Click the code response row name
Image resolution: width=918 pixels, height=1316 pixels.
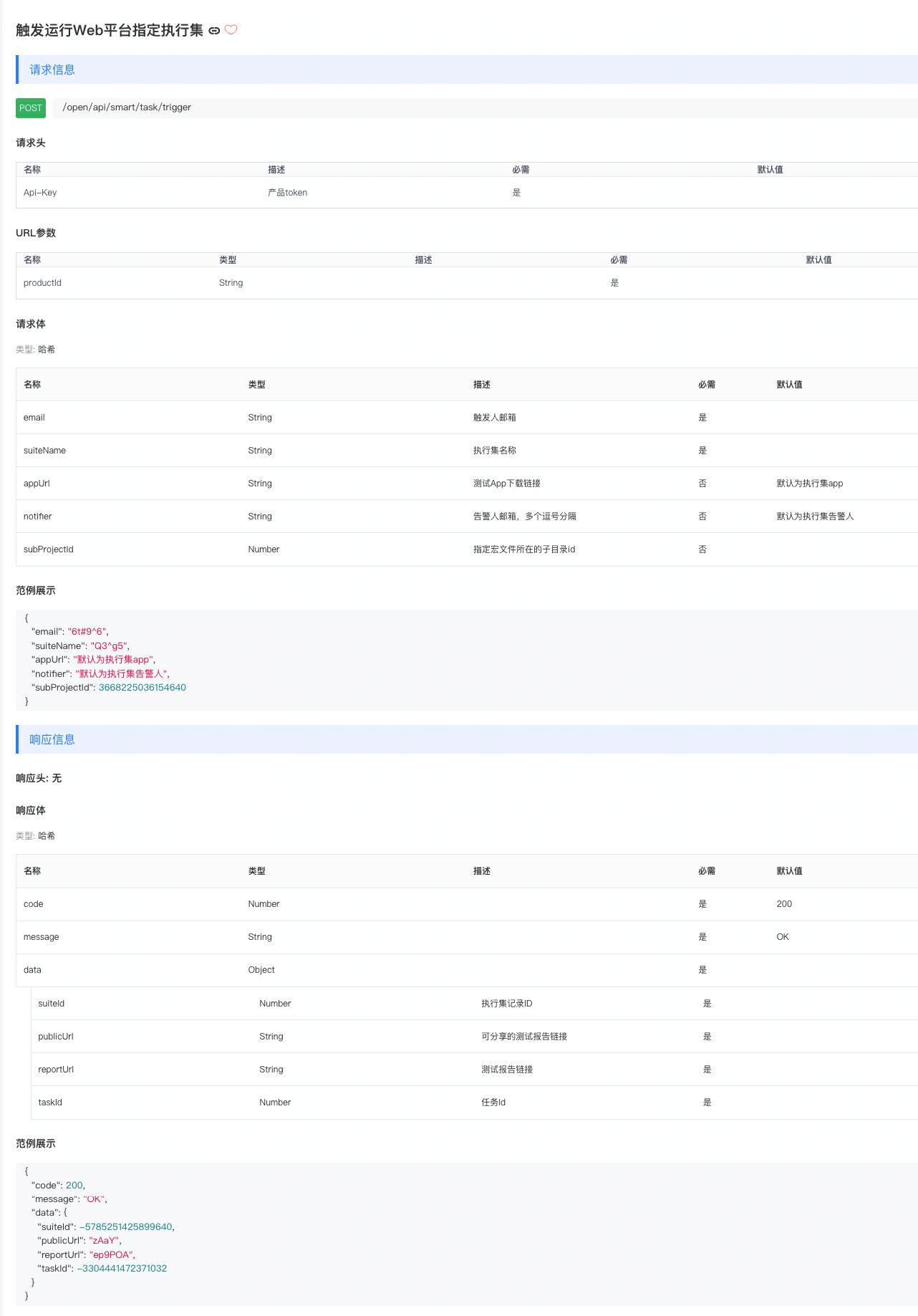(x=34, y=904)
